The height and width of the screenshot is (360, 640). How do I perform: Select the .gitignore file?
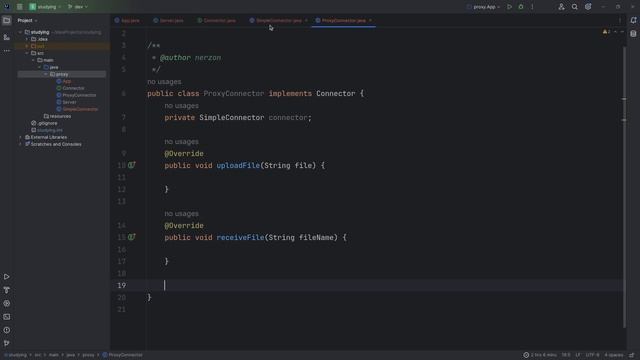pos(44,123)
